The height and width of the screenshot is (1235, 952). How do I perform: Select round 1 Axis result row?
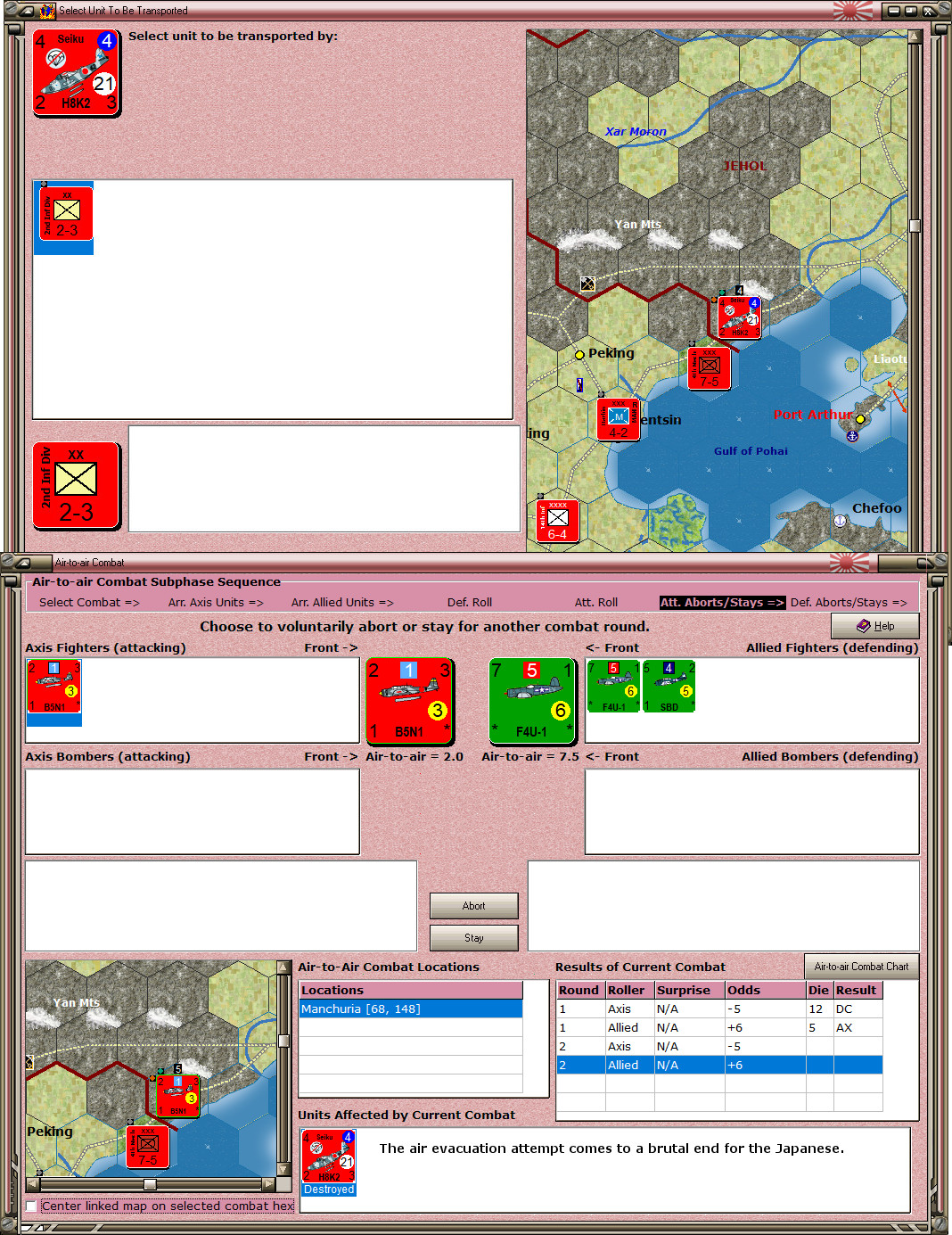click(719, 1009)
